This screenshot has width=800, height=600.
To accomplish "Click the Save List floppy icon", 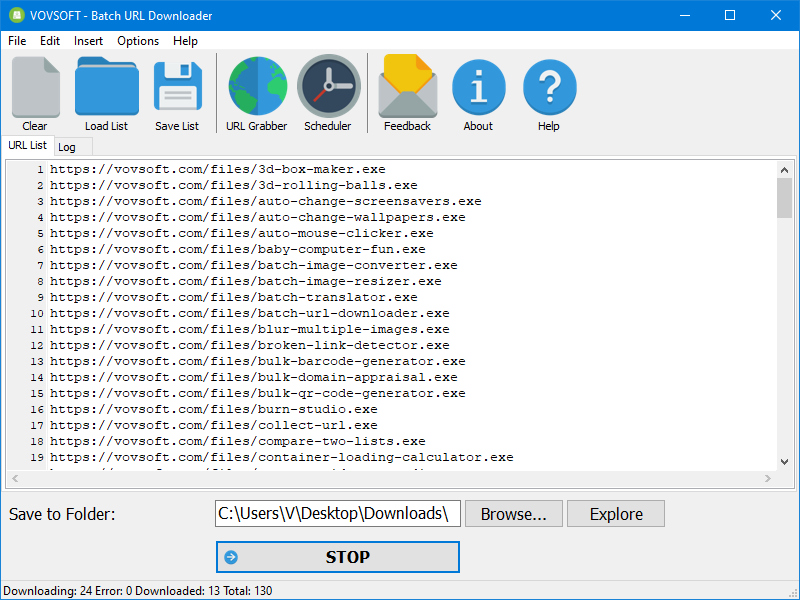I will pyautogui.click(x=178, y=86).
